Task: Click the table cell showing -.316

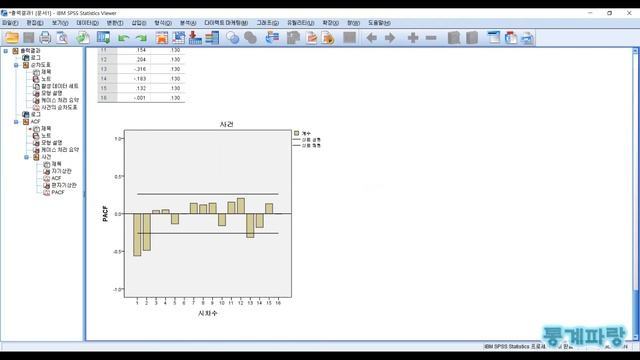Action: tap(134, 69)
